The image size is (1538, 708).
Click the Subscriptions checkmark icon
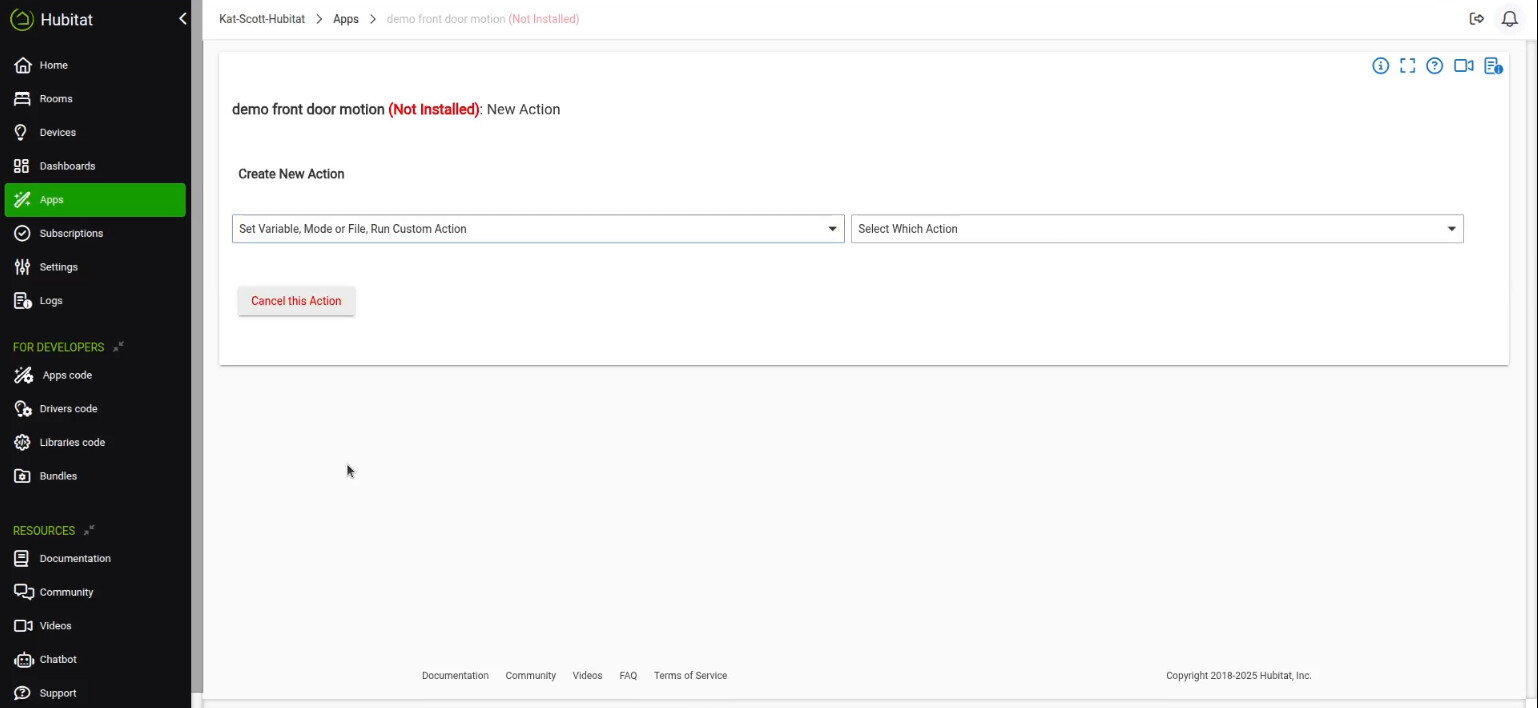tap(22, 233)
